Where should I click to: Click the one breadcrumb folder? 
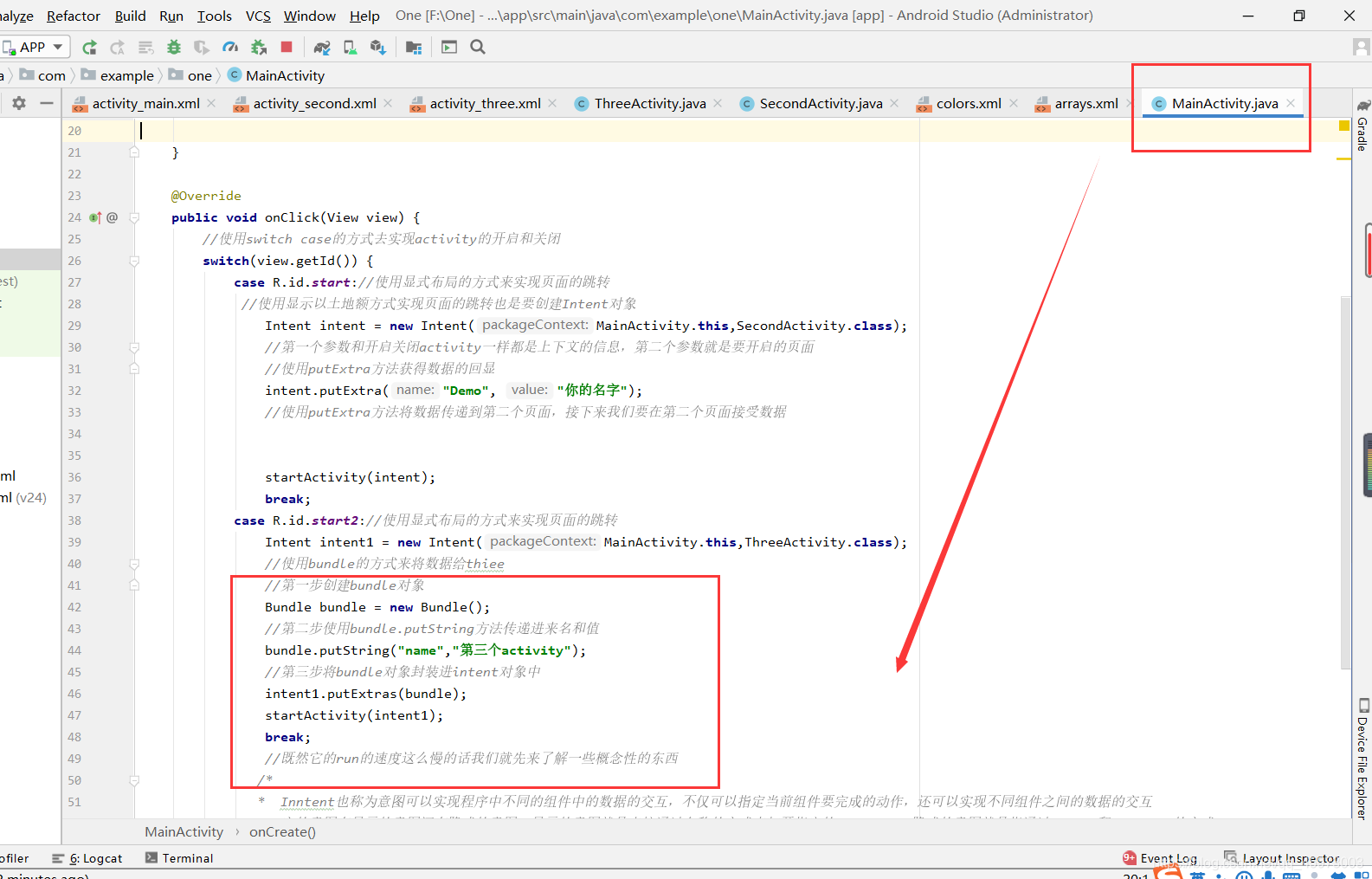190,75
